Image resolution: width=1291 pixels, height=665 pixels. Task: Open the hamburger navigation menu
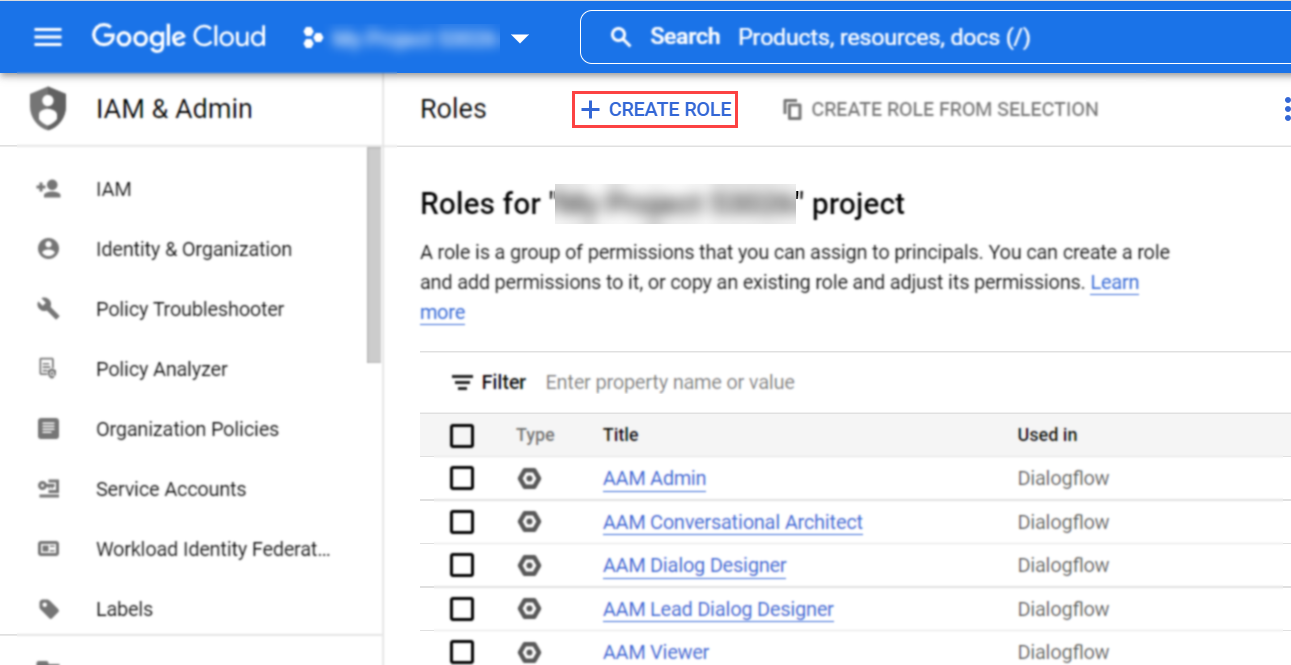tap(48, 37)
